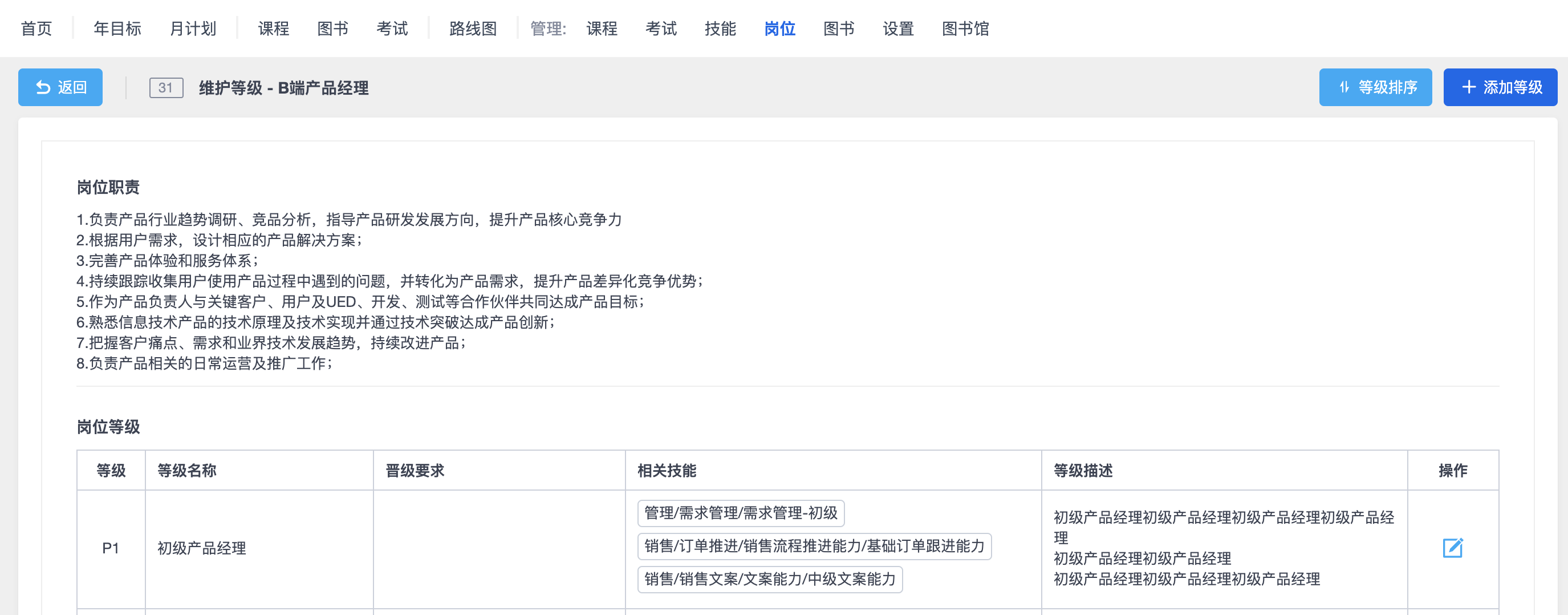1568x615 pixels.
Task: Click duty line 8.负责产品相关的日常运营
Action: pos(205,364)
